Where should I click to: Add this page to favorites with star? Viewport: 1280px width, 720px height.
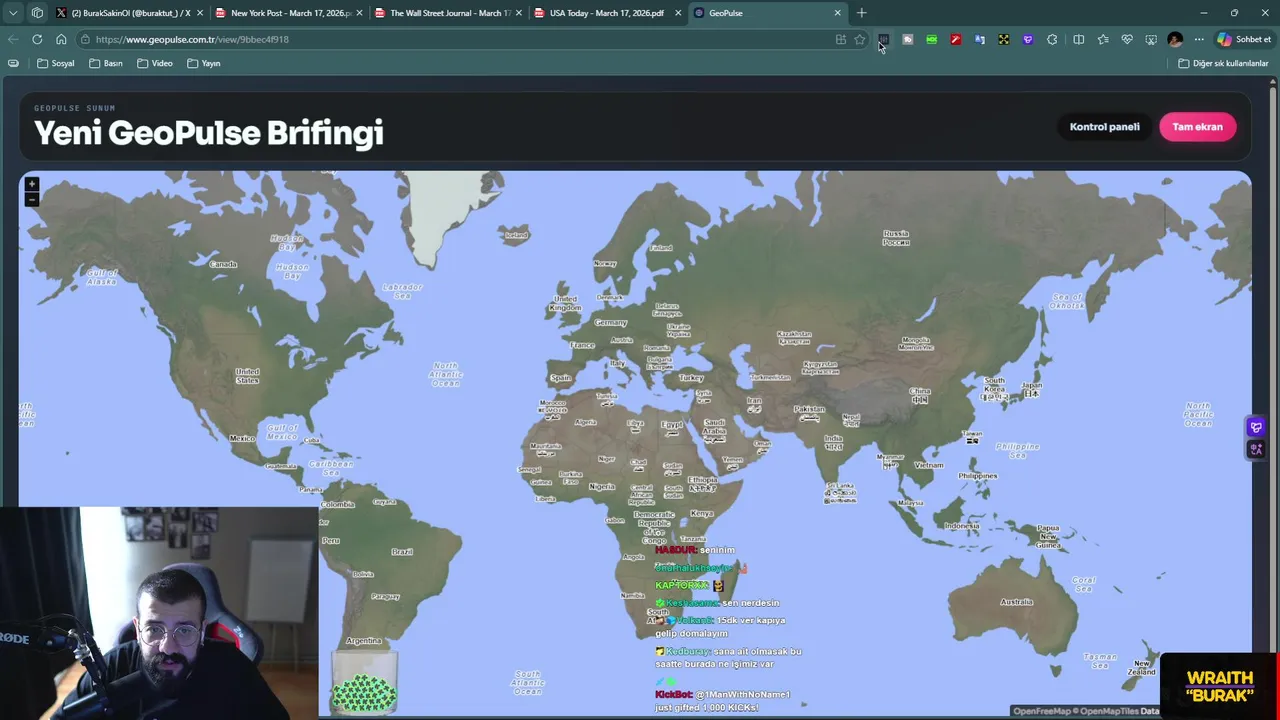pyautogui.click(x=859, y=39)
